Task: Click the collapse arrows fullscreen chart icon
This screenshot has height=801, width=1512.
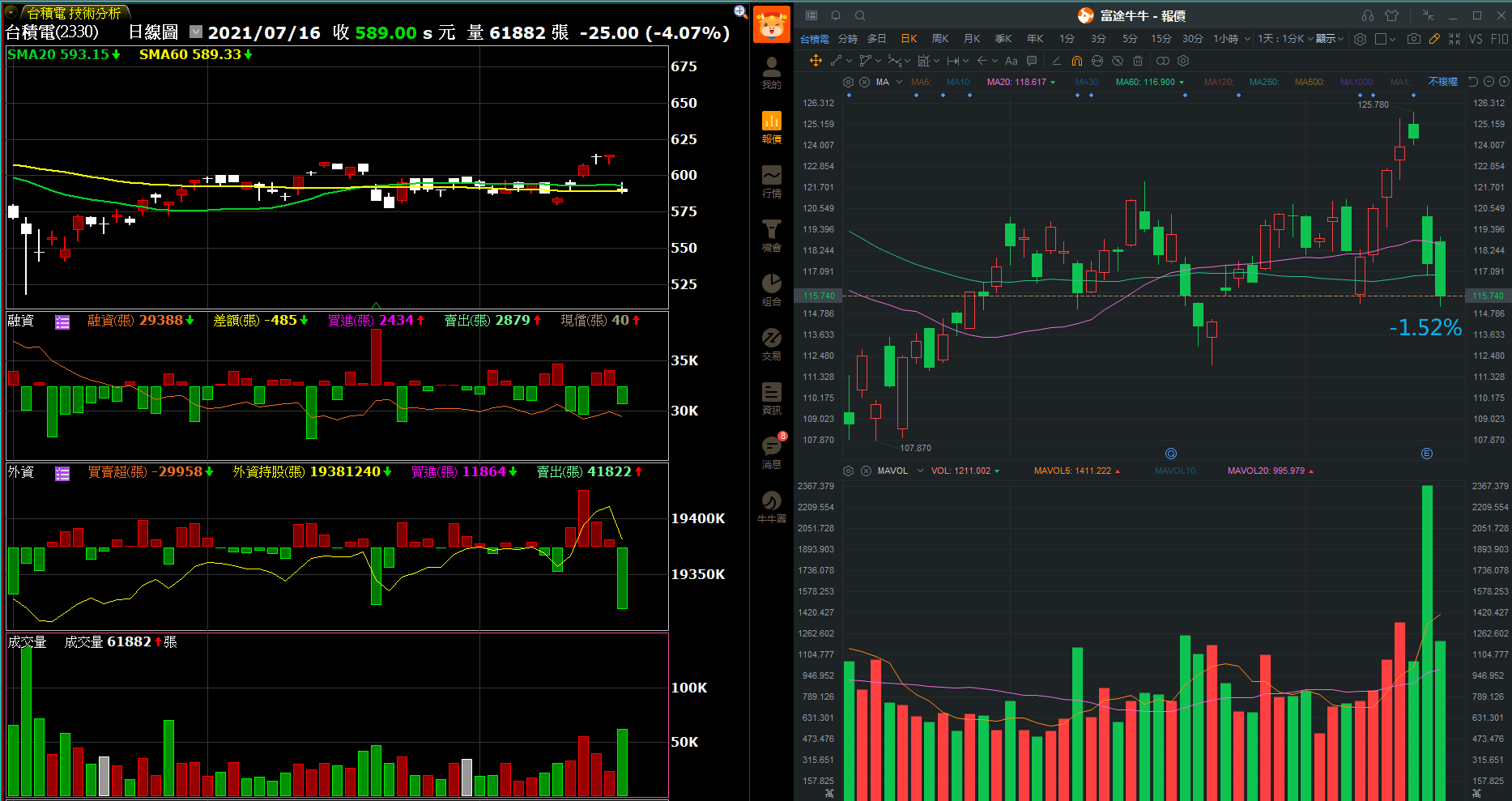Action: 1455,39
